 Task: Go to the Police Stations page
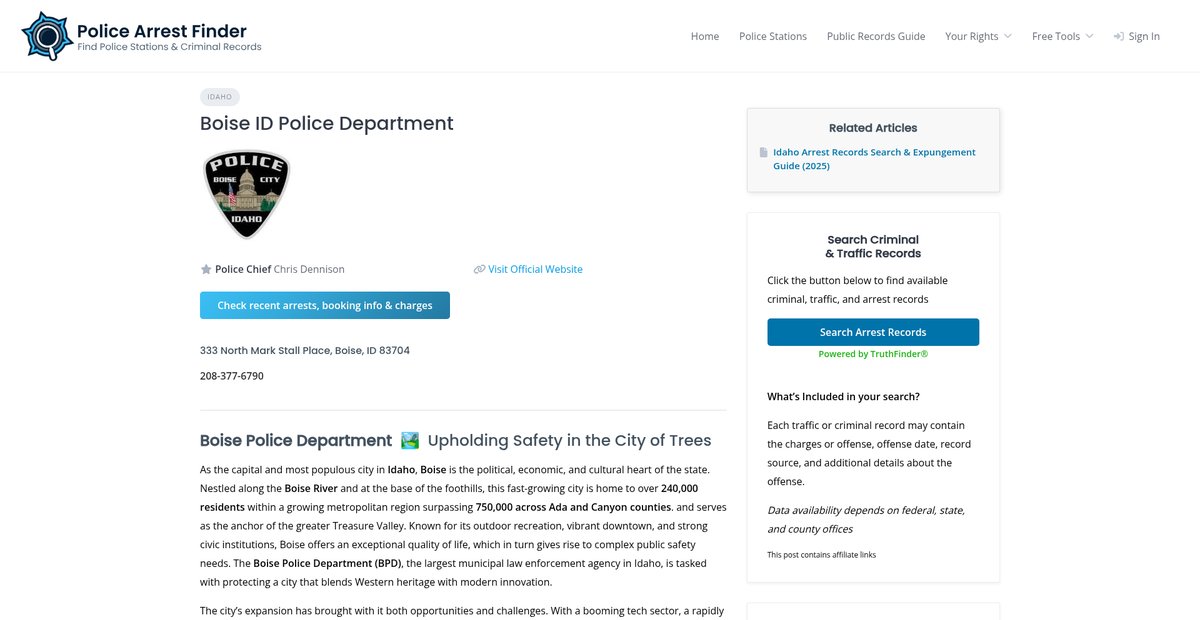pos(773,36)
